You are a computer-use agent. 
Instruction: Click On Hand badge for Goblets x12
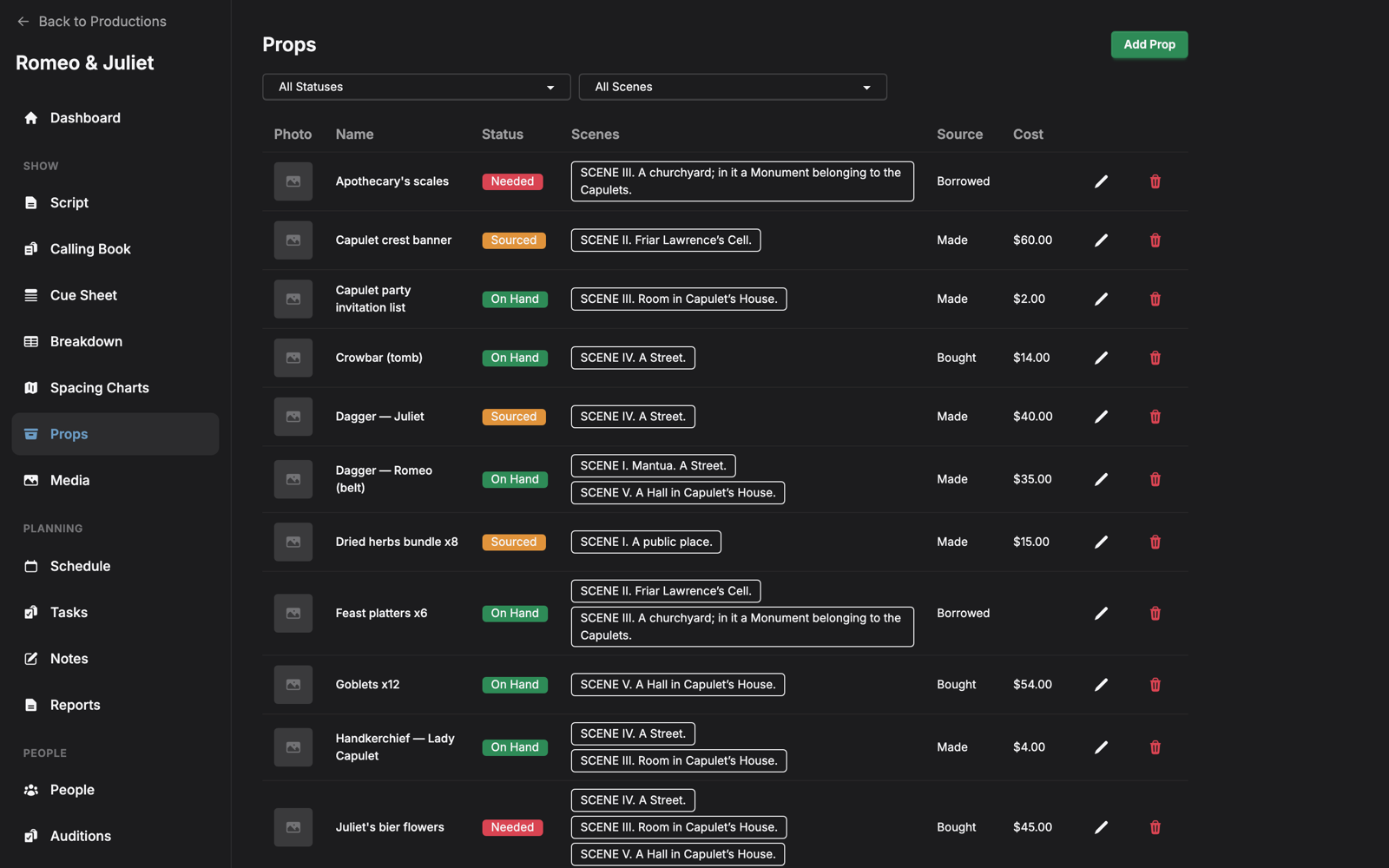coord(515,685)
